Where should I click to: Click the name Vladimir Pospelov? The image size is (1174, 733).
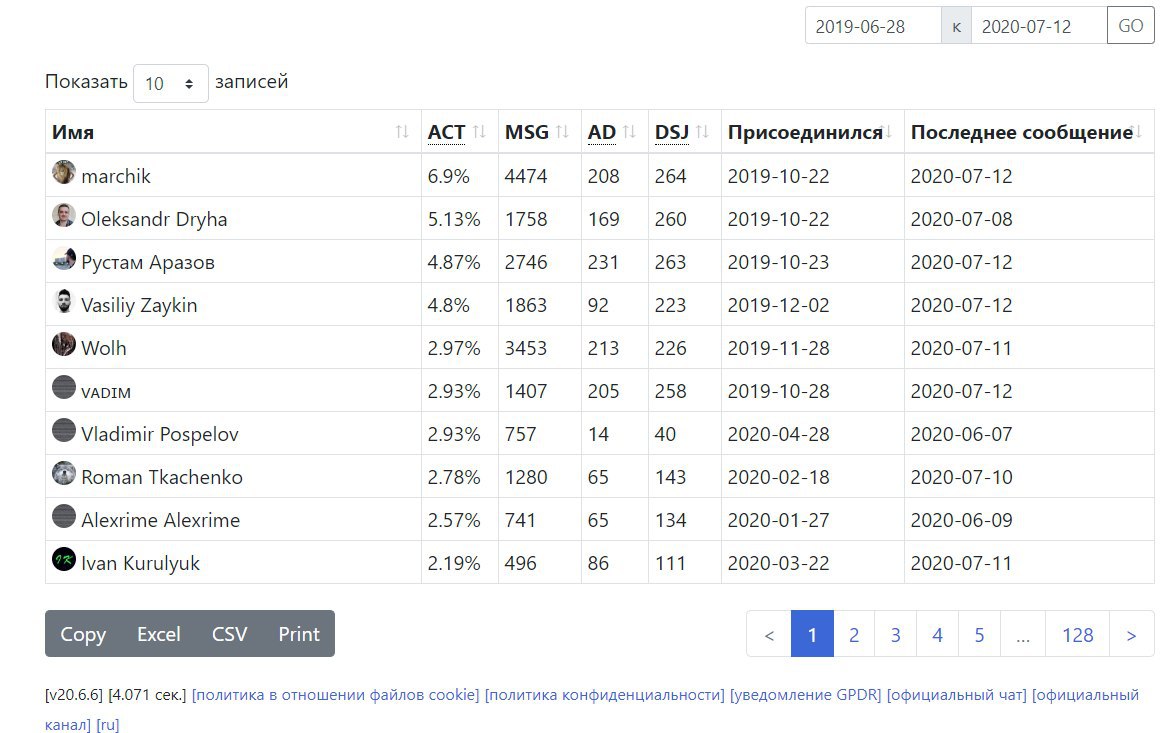click(x=160, y=434)
